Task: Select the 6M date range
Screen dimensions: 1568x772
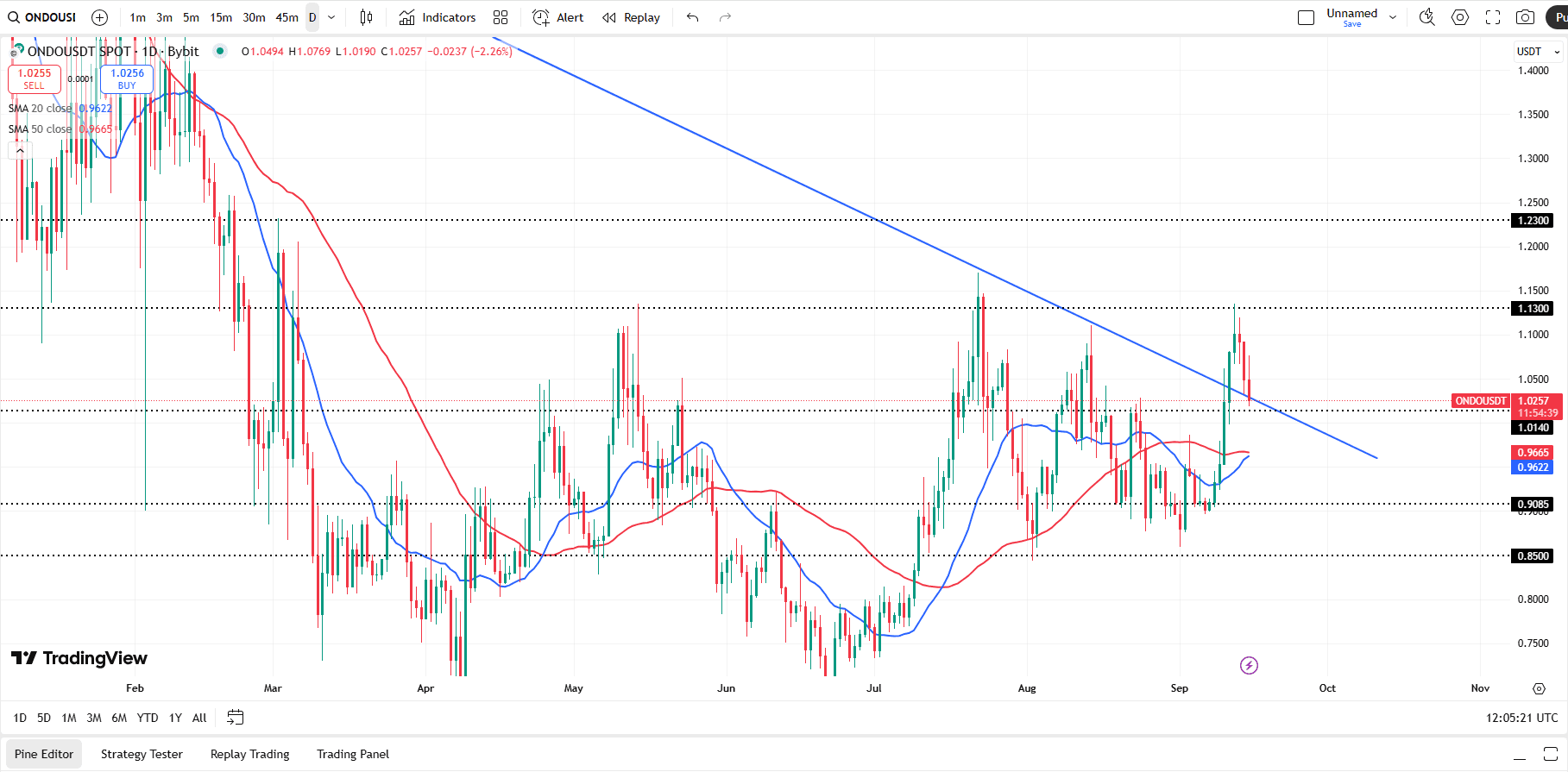Action: [x=119, y=718]
